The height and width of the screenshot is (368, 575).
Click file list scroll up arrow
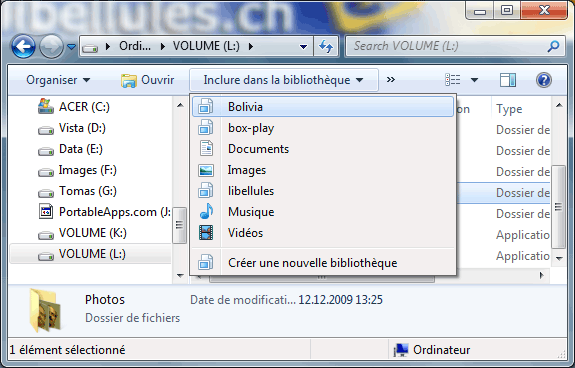tap(559, 106)
